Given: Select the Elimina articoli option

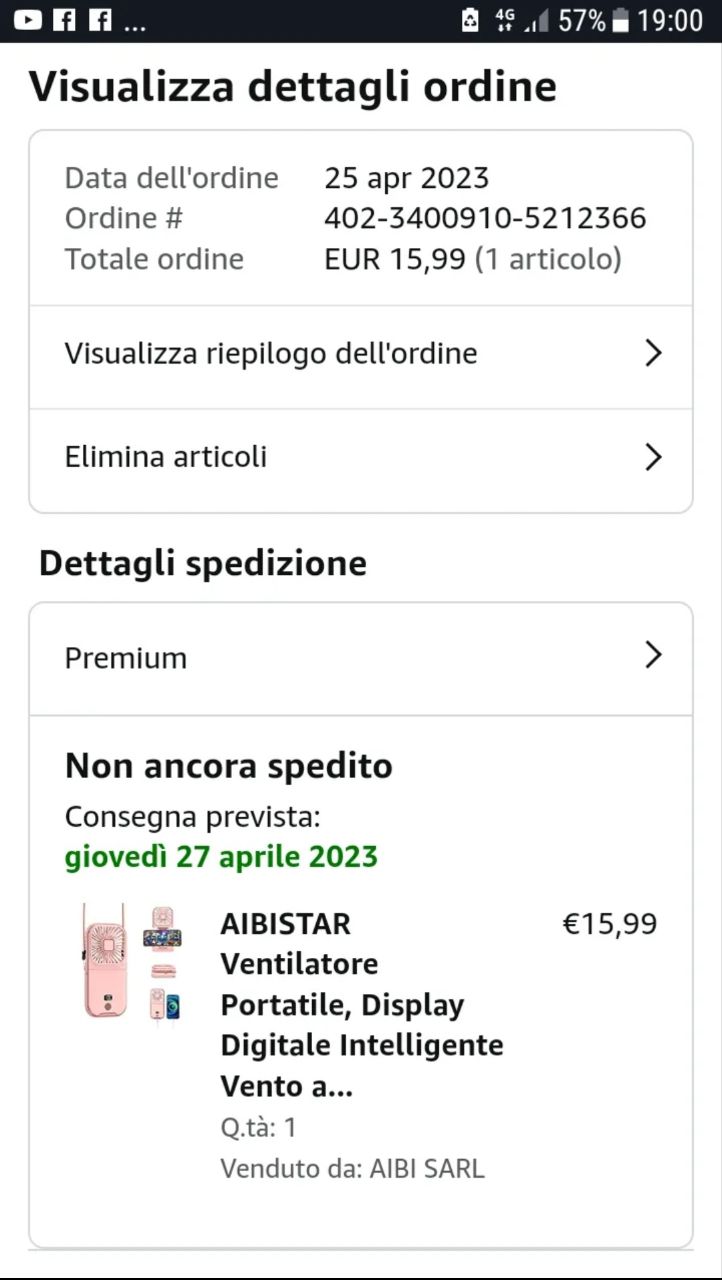Looking at the screenshot, I should pos(166,457).
